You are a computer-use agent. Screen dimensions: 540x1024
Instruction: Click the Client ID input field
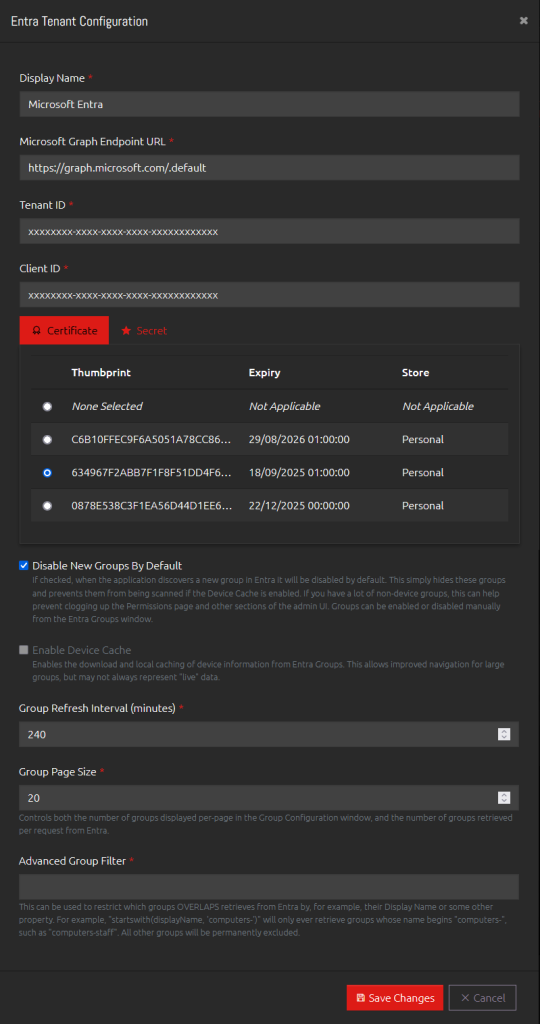270,295
